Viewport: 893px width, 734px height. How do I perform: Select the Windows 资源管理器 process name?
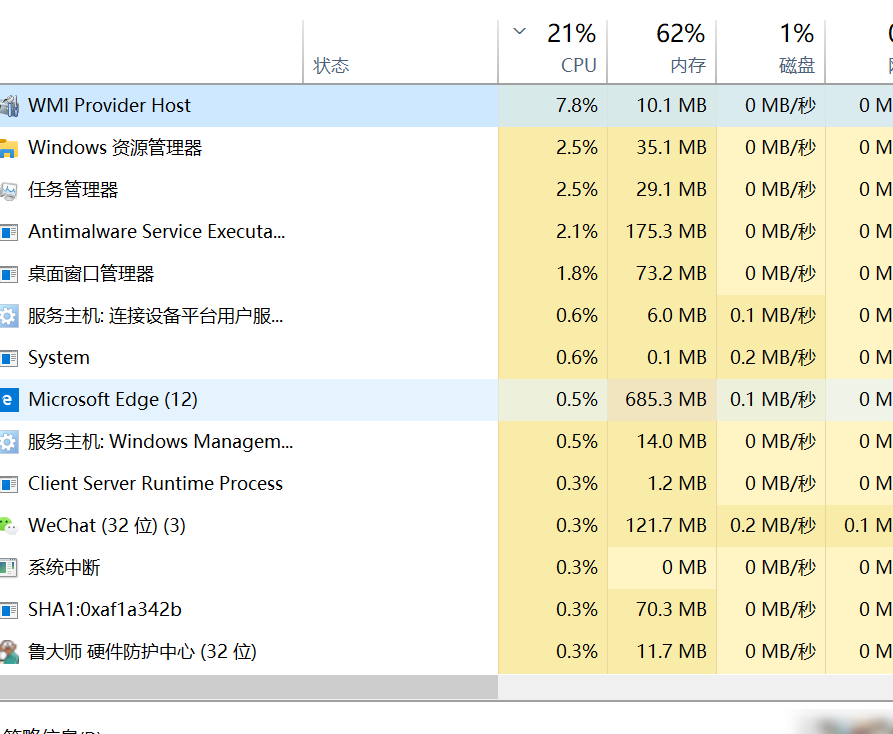click(115, 147)
